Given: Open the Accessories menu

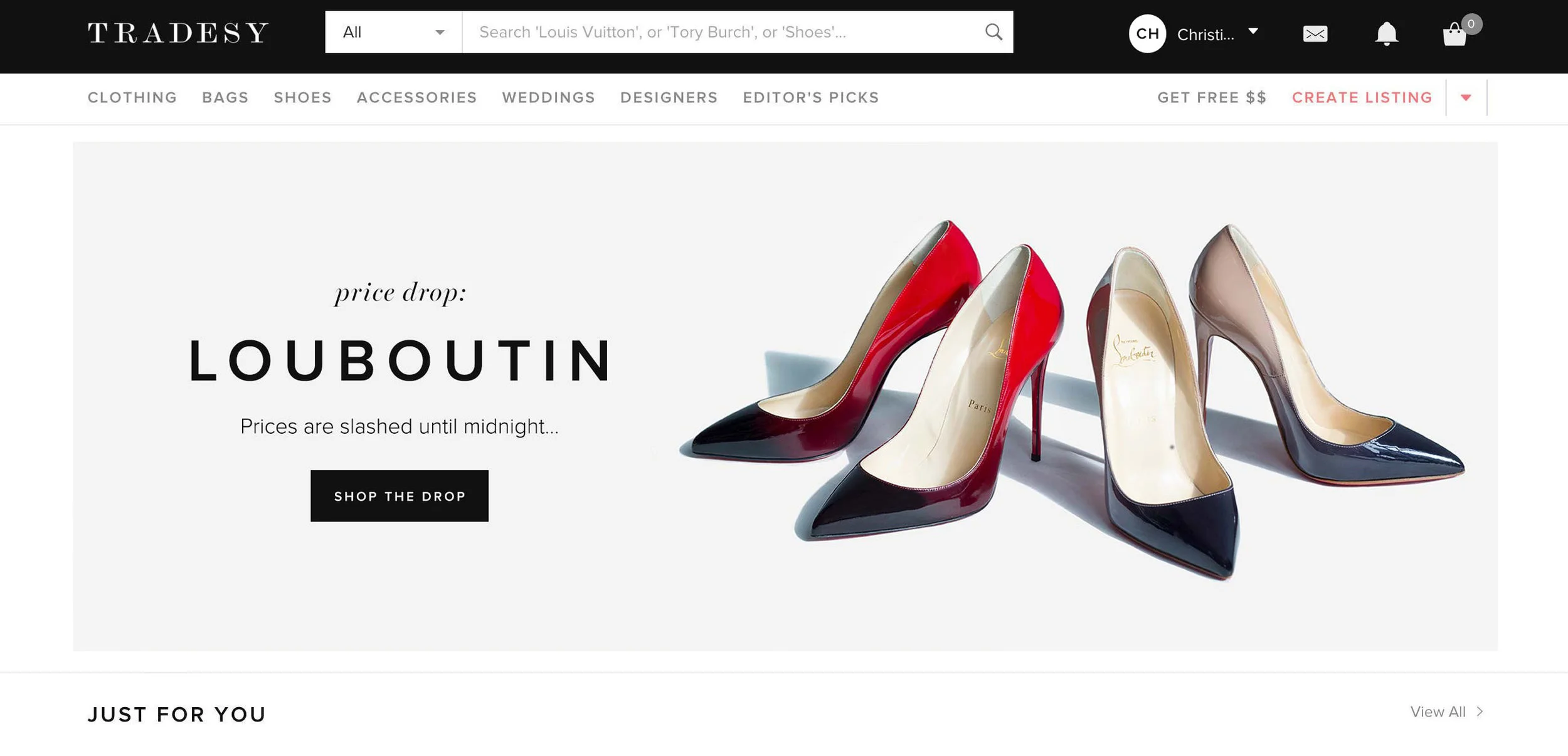Looking at the screenshot, I should 416,98.
